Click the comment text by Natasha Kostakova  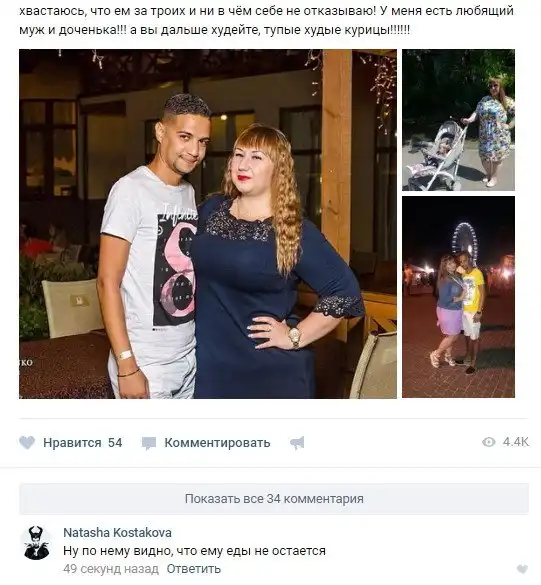coord(194,551)
